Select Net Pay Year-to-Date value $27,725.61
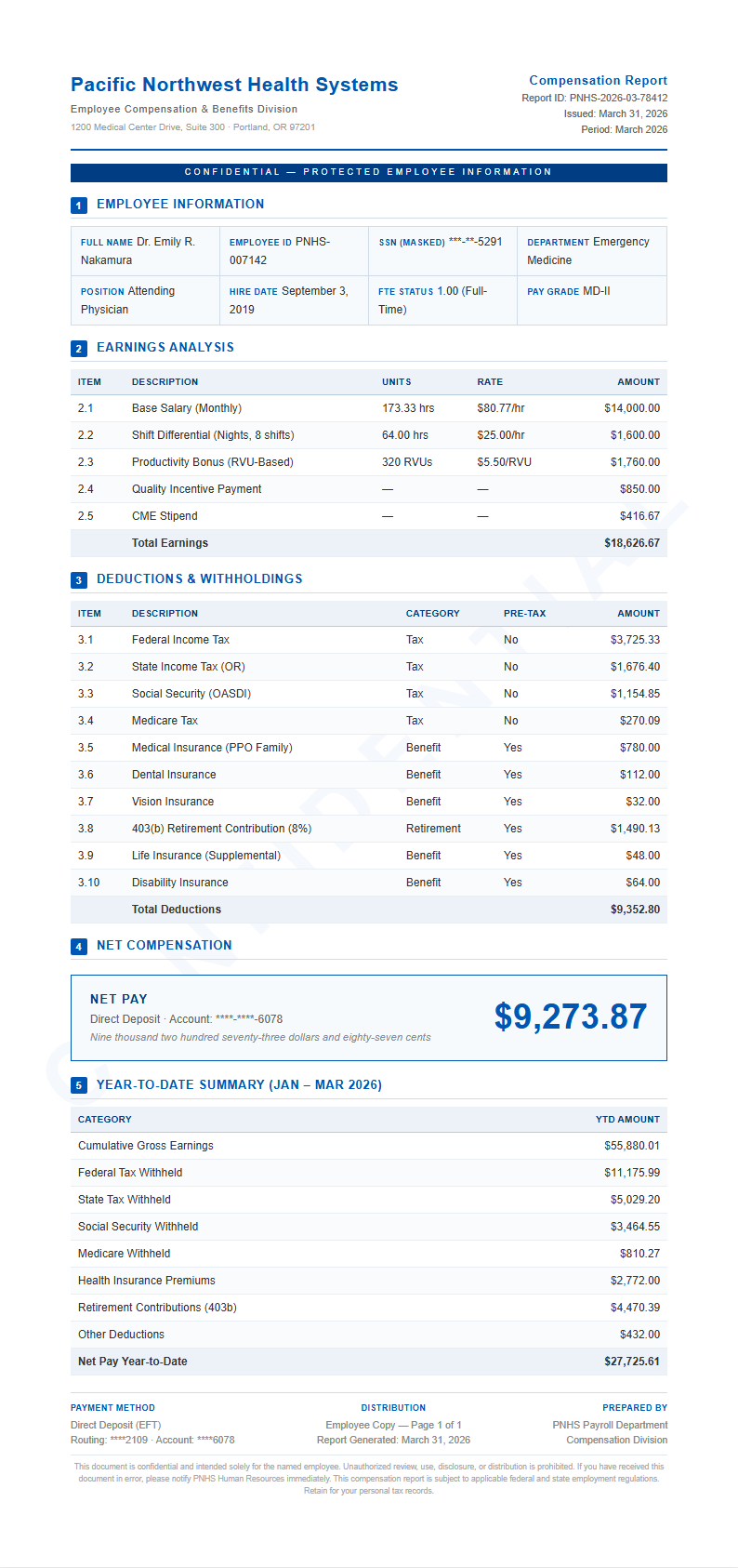Viewport: 738px width, 1568px height. (632, 1362)
